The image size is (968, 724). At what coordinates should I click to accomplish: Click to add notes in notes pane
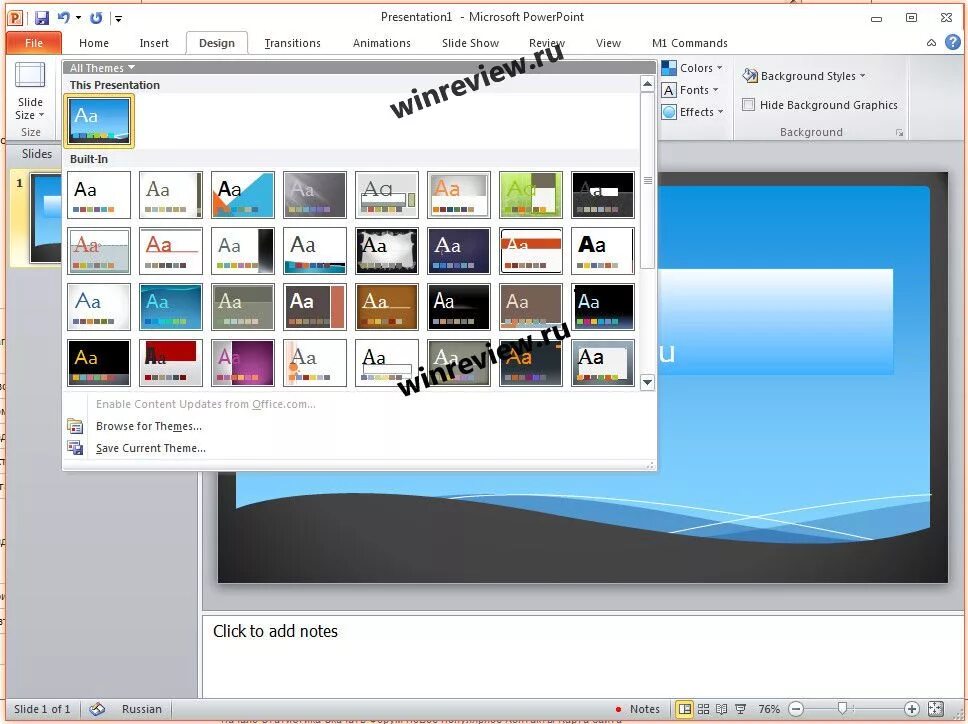275,631
